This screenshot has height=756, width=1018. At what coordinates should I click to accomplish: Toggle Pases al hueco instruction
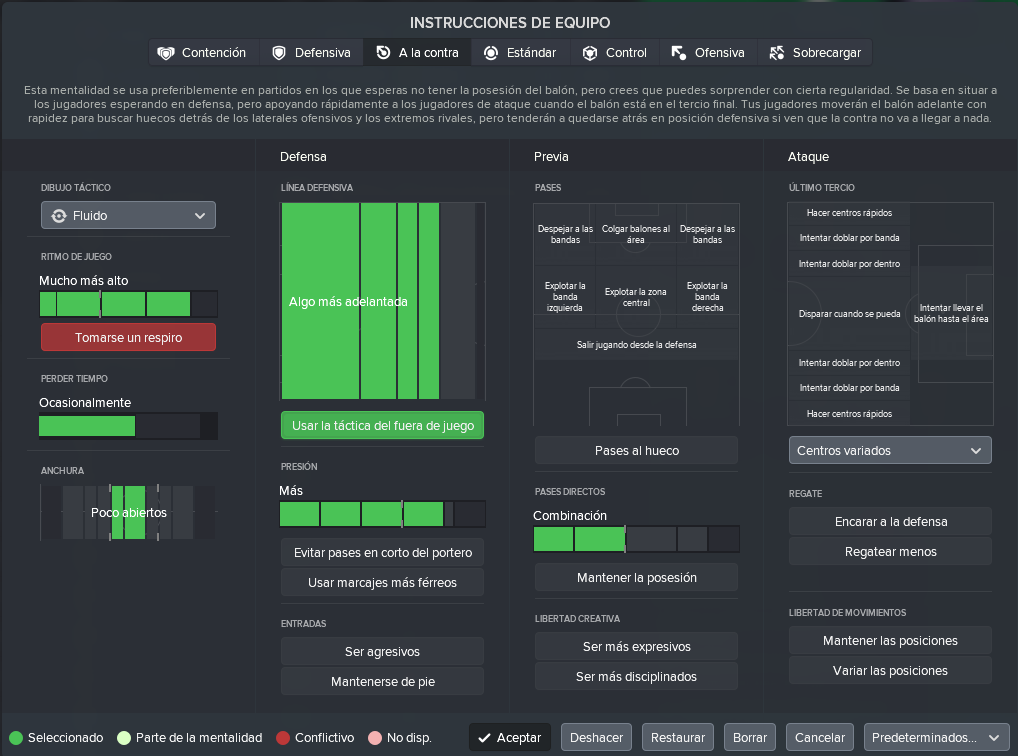(x=636, y=450)
